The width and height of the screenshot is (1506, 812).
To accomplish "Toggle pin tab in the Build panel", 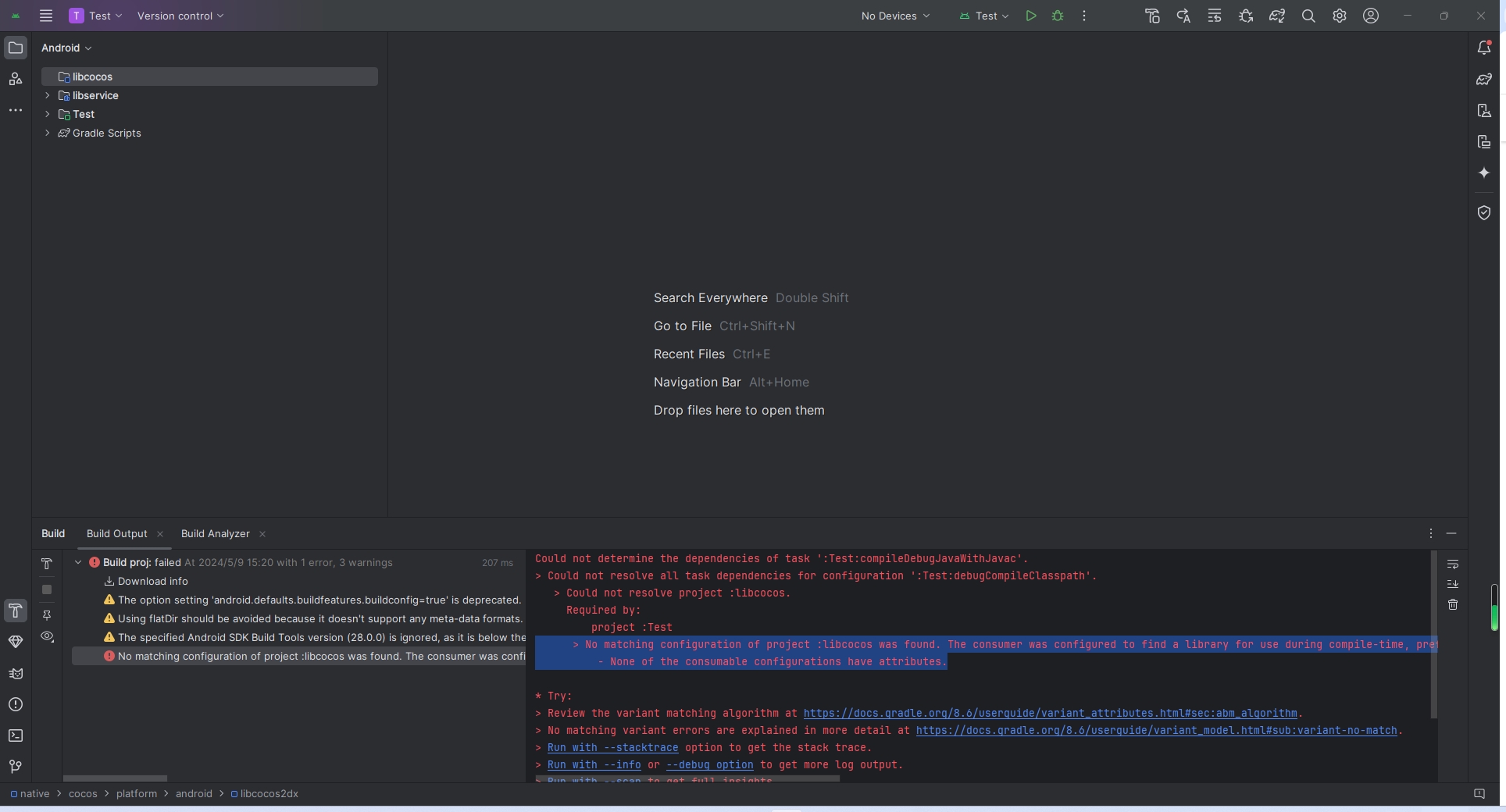I will (47, 615).
